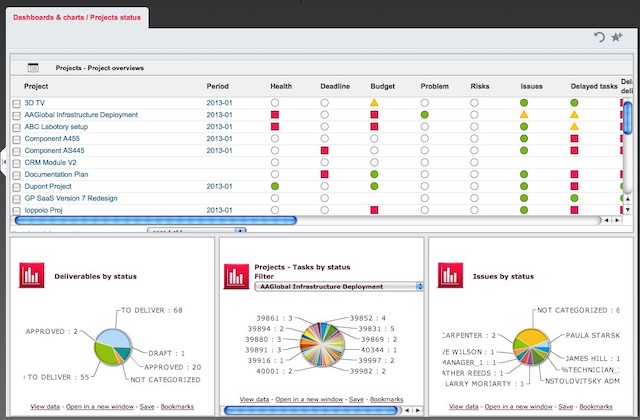This screenshot has width=640, height=420.
Task: Click the red Health square for ABC Labotory setup
Action: [x=275, y=127]
